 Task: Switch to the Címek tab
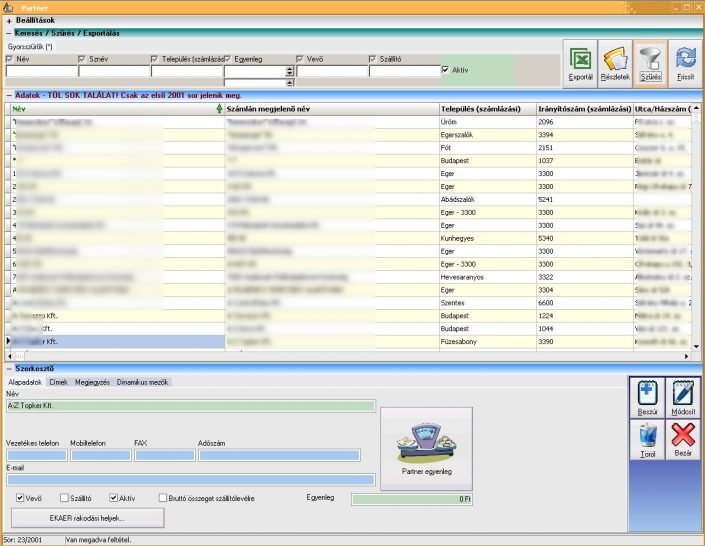pyautogui.click(x=58, y=382)
